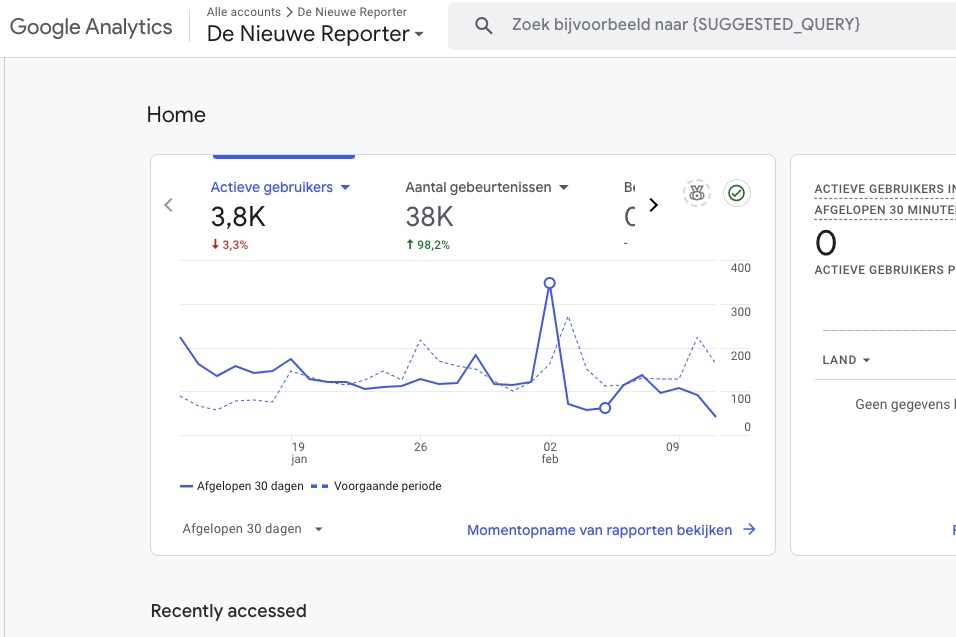Click the Recently accessed heading

229,611
